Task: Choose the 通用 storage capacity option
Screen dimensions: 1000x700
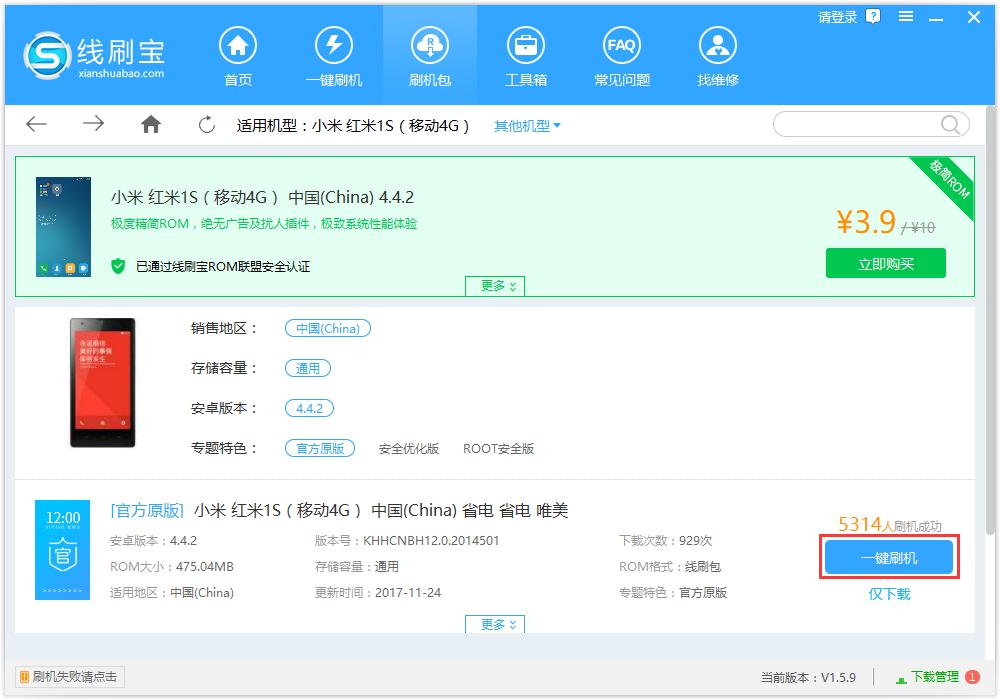Action: 307,368
